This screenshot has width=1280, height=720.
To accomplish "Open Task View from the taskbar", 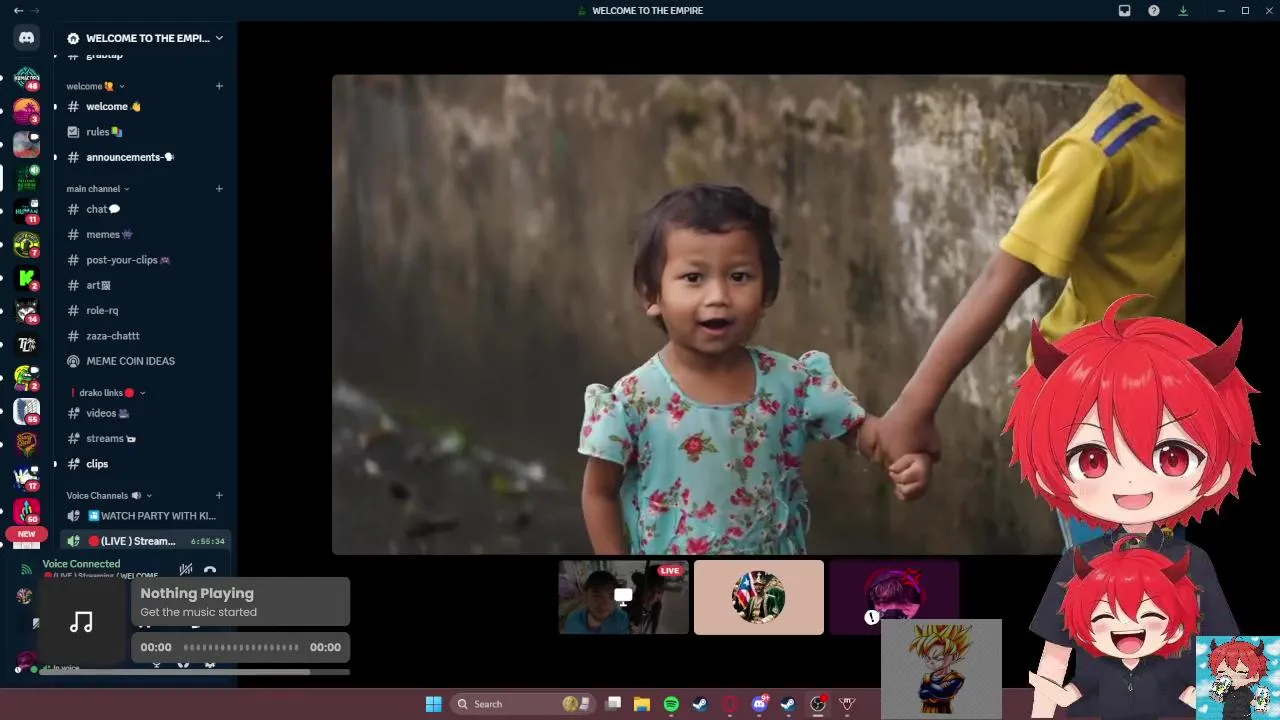I will pos(614,703).
